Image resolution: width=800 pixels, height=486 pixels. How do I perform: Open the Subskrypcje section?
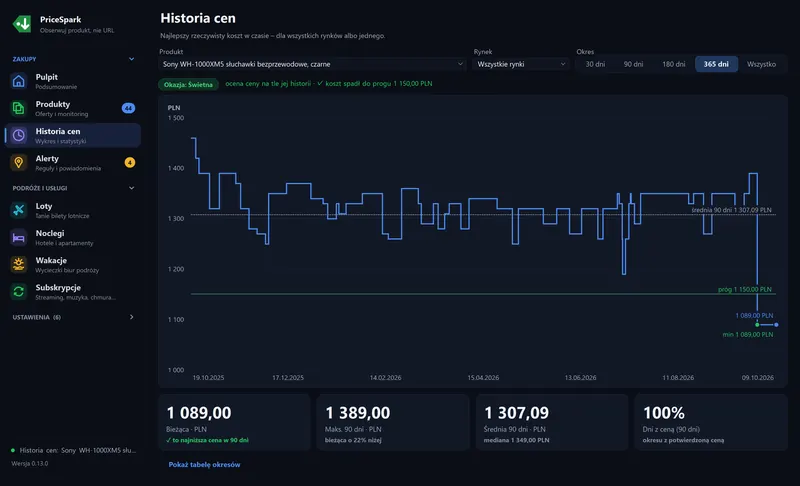tap(72, 291)
